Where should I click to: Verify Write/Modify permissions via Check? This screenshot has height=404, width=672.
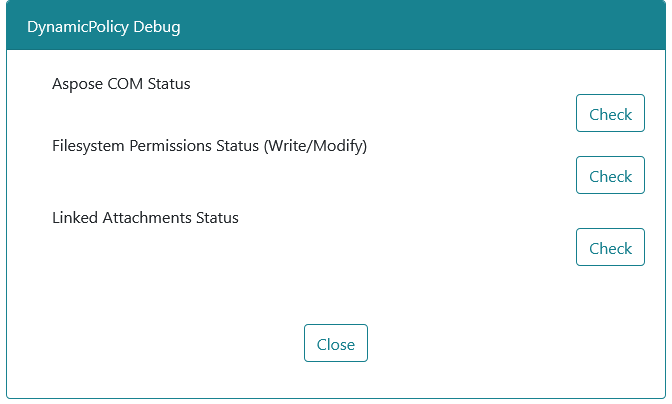pos(610,175)
